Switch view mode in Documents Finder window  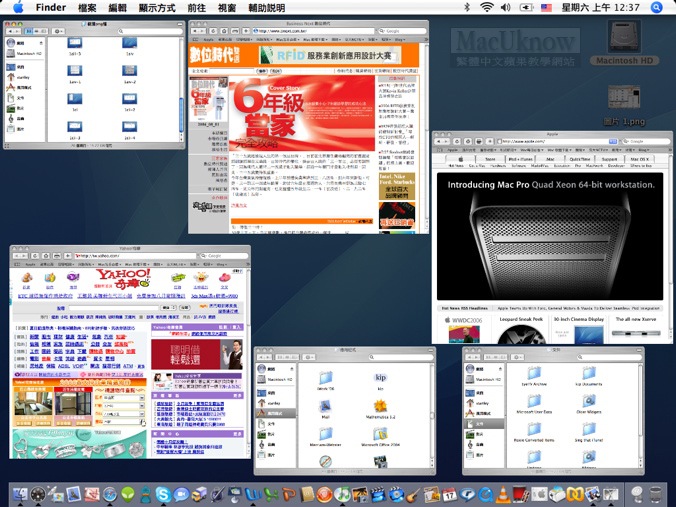click(x=495, y=357)
